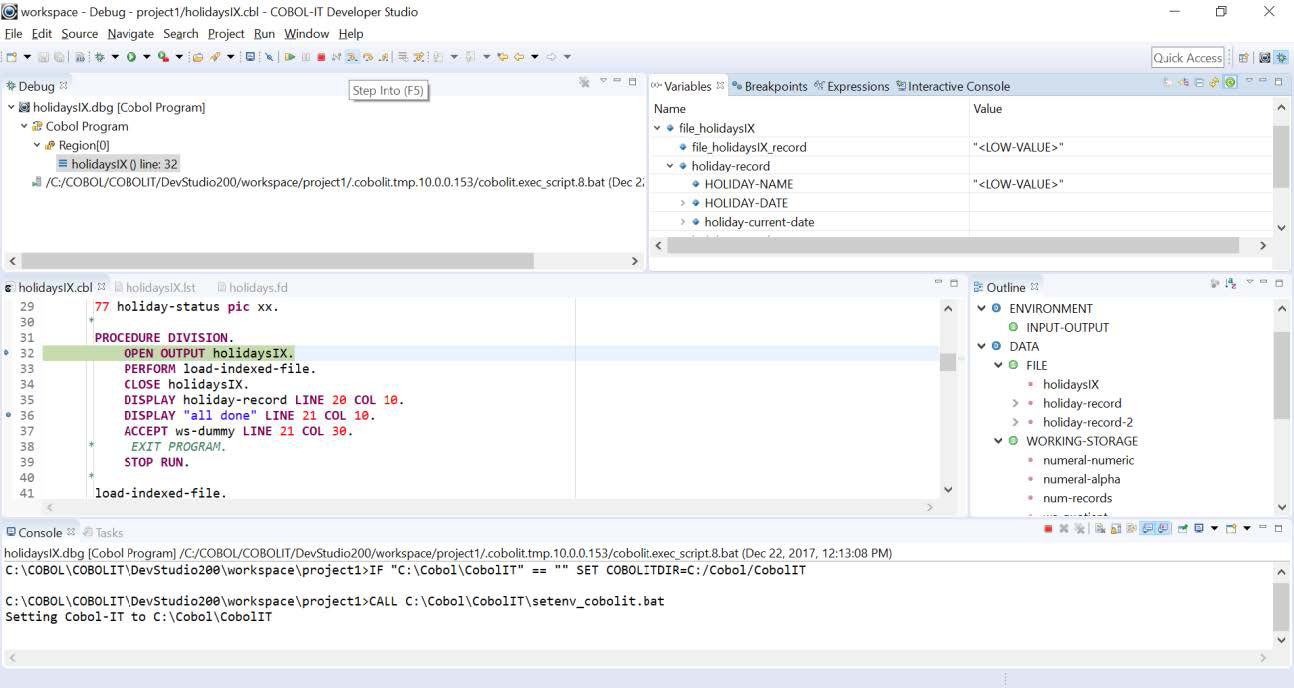Expand the HOLIDAY-DATE variable node

683,203
